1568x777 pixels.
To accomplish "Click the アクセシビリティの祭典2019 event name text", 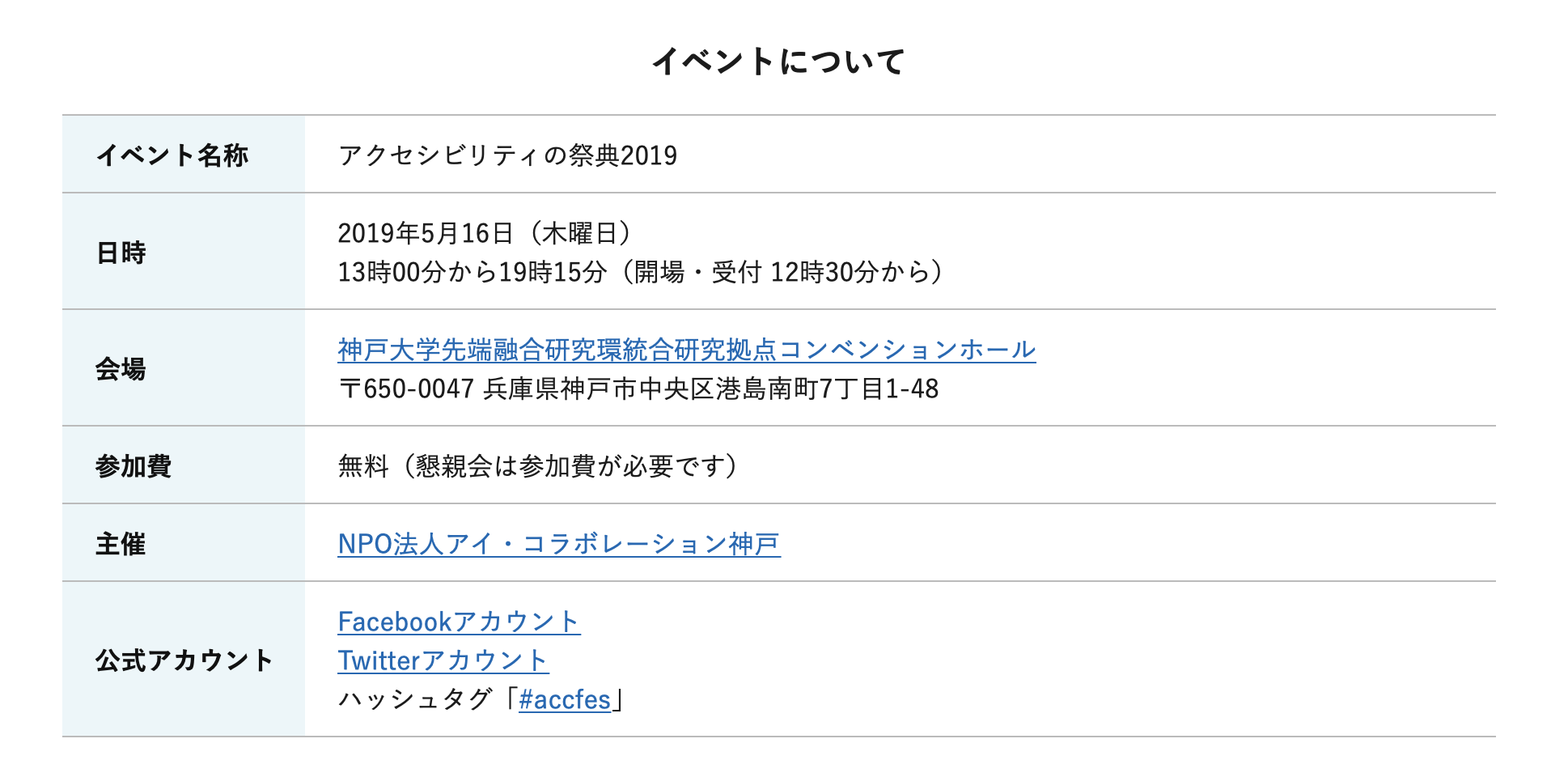I will coord(507,155).
